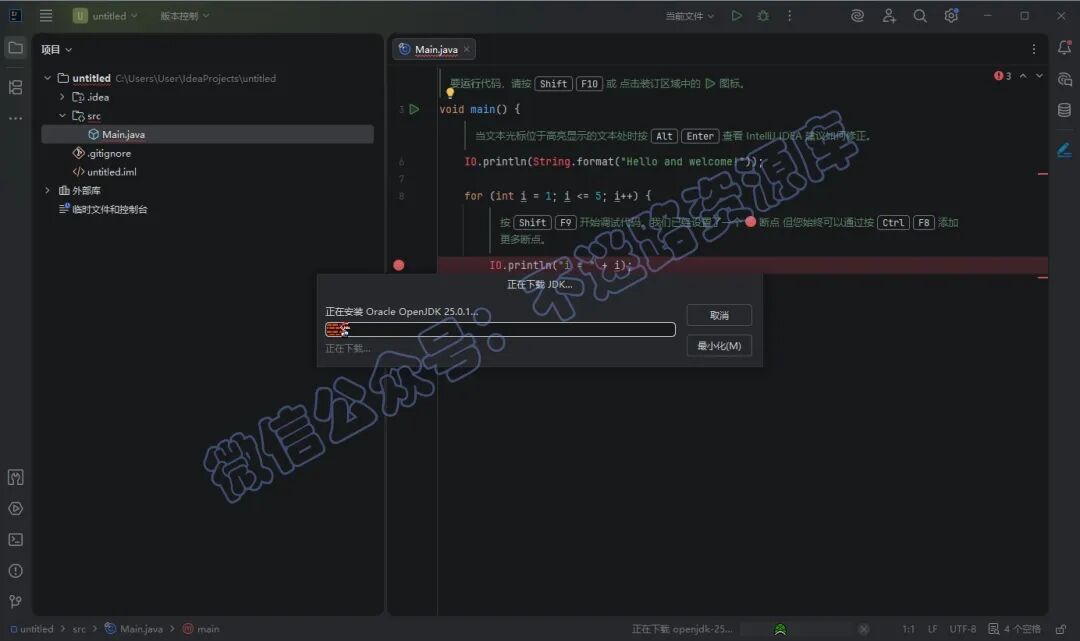This screenshot has height=641, width=1080.
Task: Open the blue pen tool window icon
Action: click(1064, 149)
